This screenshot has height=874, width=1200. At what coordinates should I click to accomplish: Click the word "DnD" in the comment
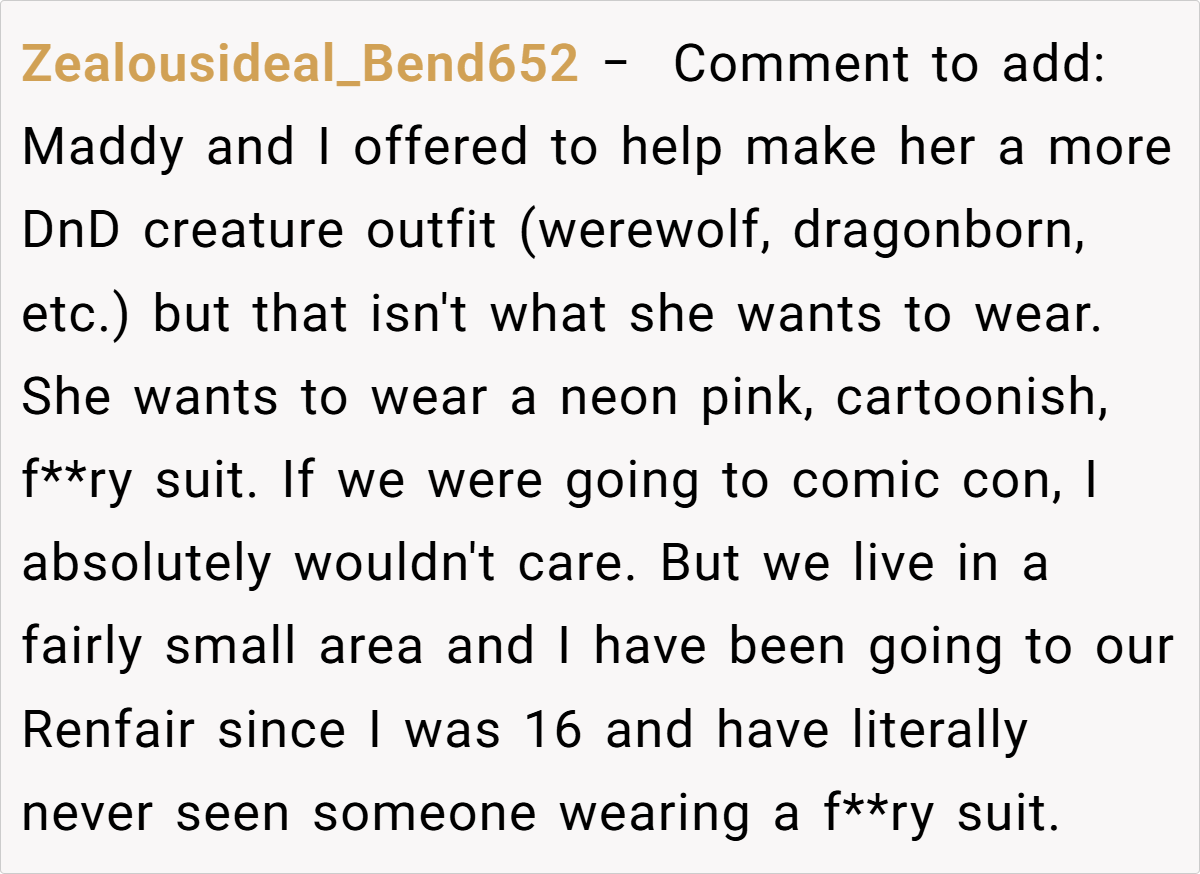pyautogui.click(x=70, y=231)
